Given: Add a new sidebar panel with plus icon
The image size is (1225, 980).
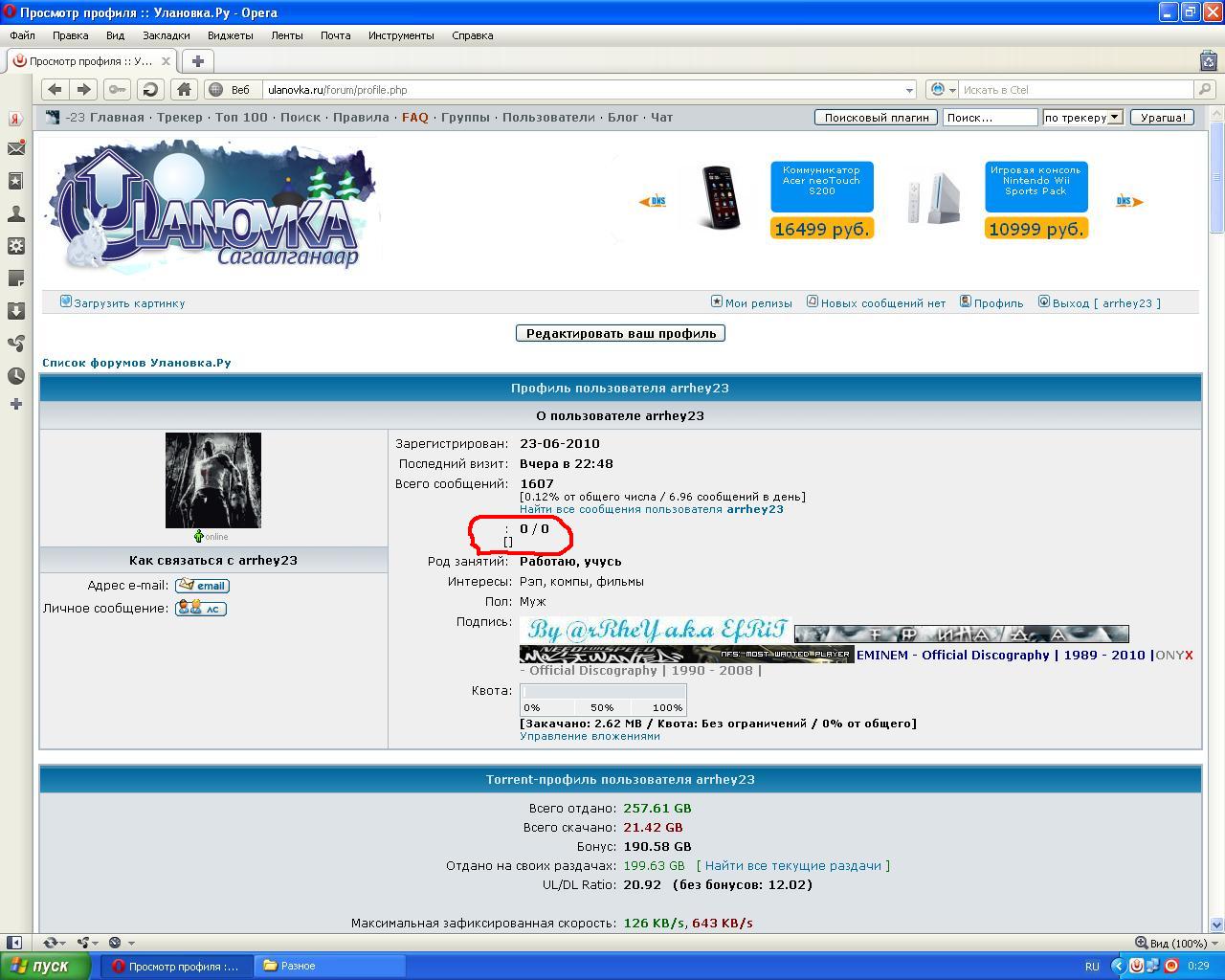Looking at the screenshot, I should pos(15,404).
